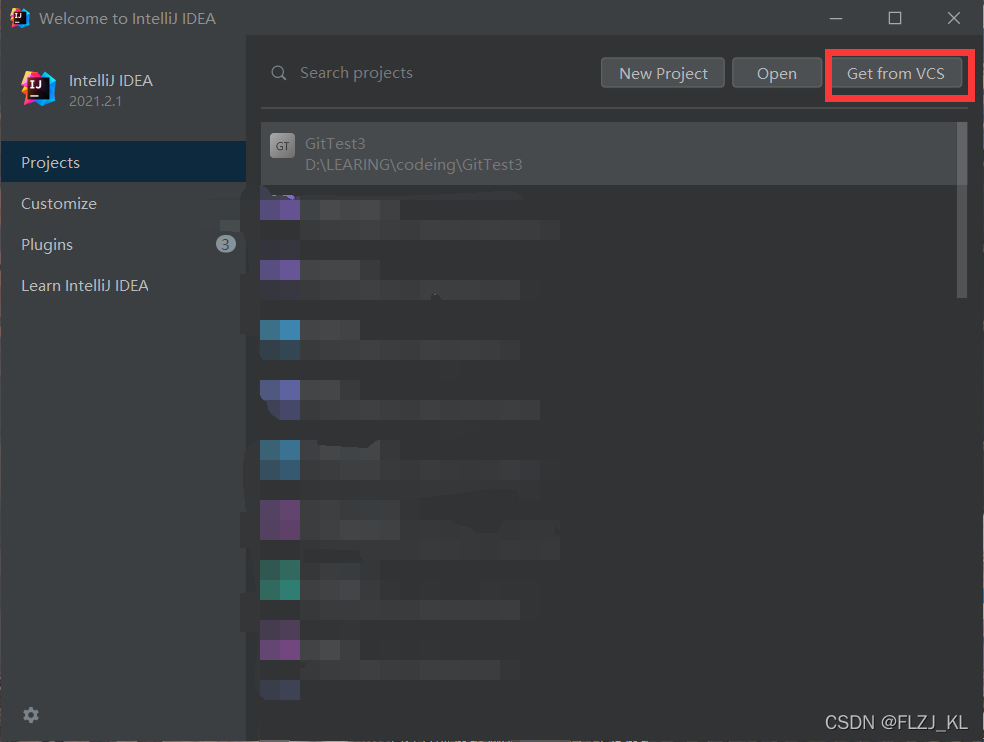Open Learn IntelliJ IDEA tab
The height and width of the screenshot is (742, 984).
[123, 286]
